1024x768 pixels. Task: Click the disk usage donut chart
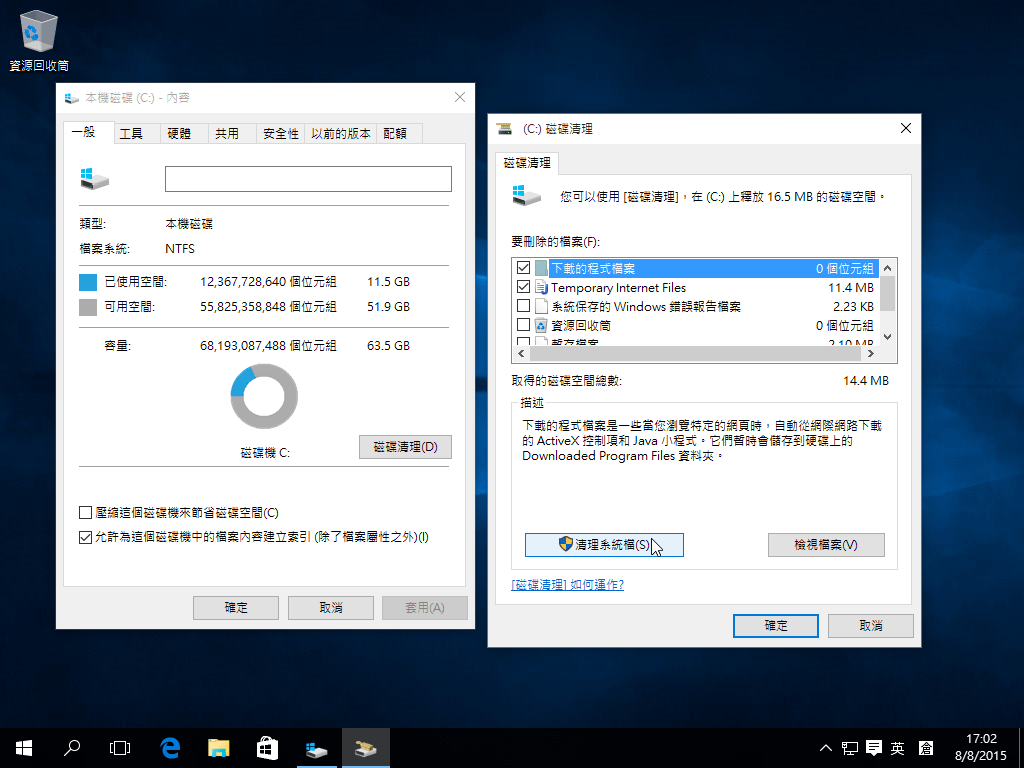264,396
